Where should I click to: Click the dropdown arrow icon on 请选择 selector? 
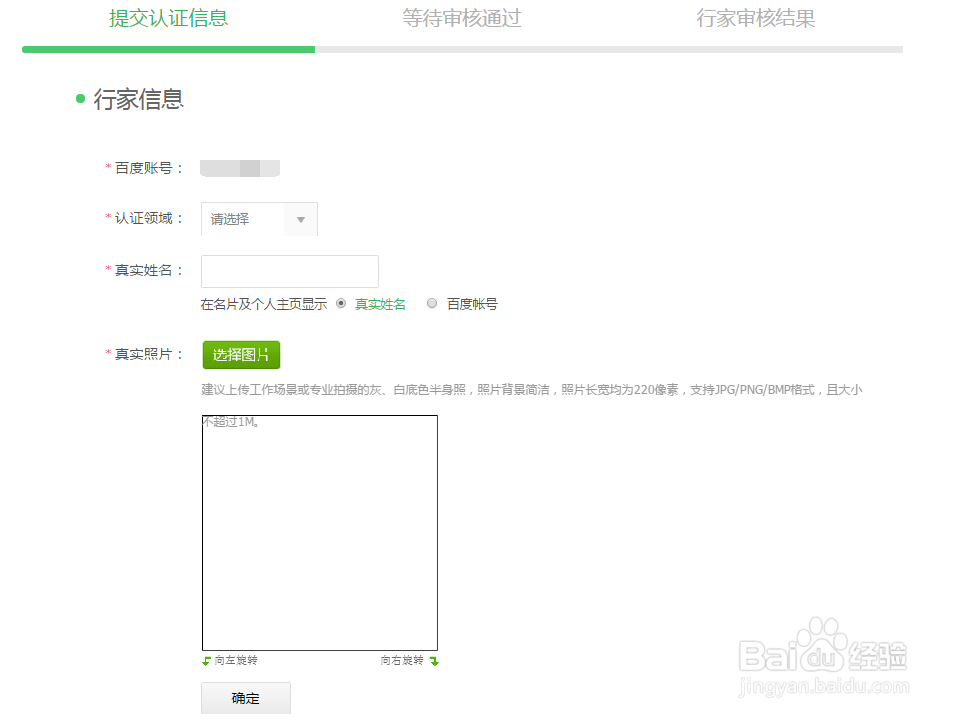pos(301,219)
